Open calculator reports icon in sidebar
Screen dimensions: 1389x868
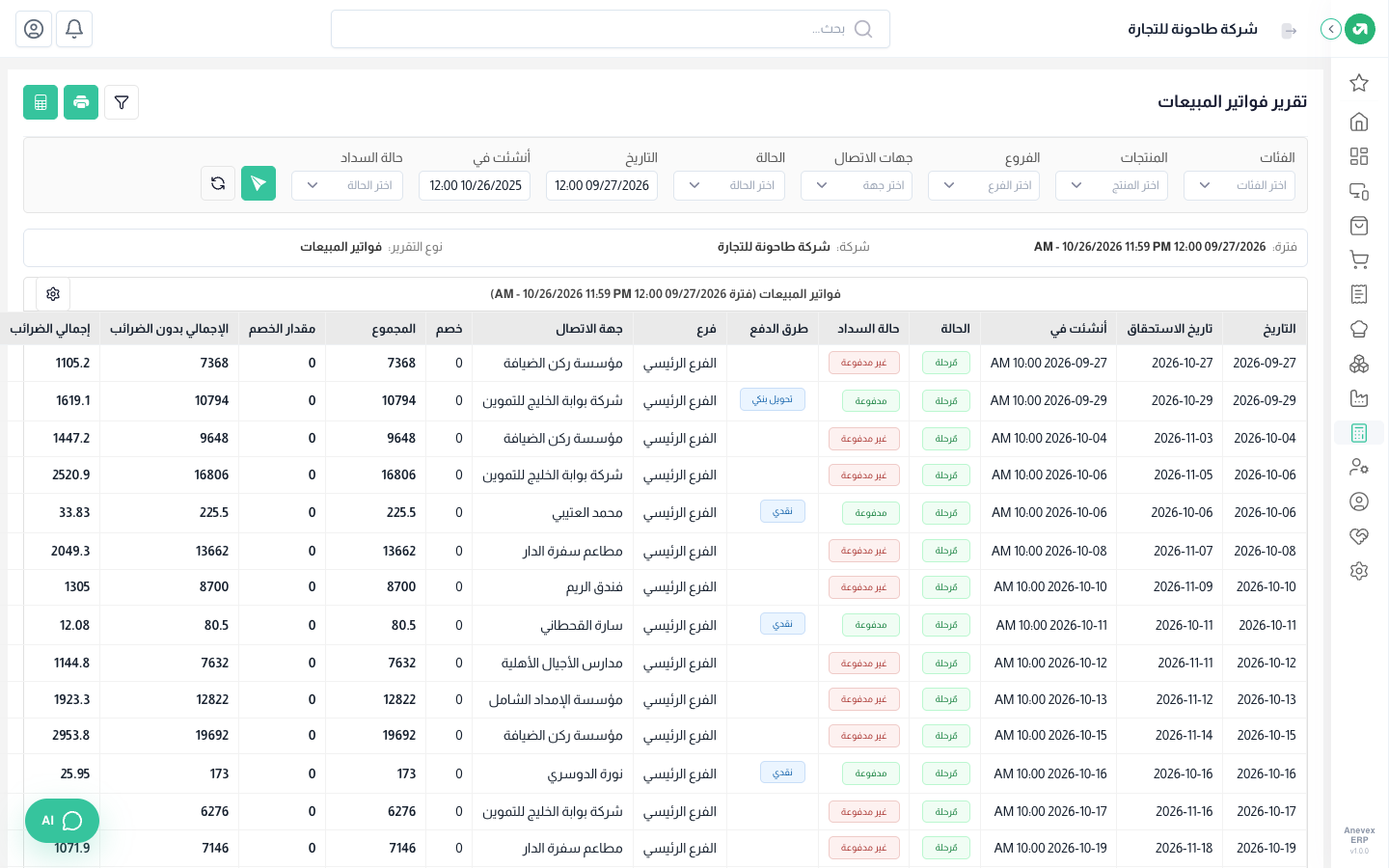(x=1359, y=433)
